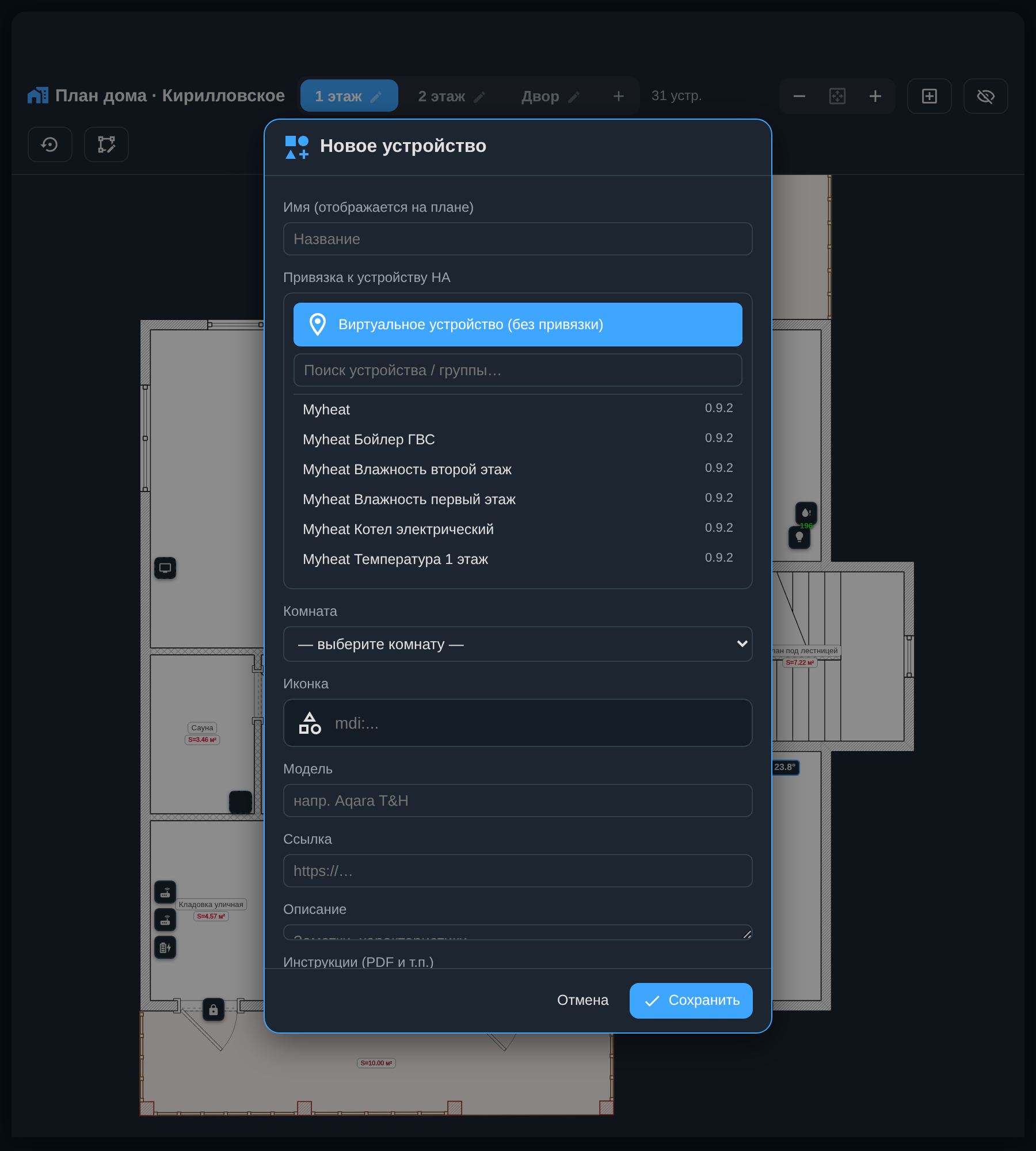Image resolution: width=1036 pixels, height=1151 pixels.
Task: Fit plan to screen icon
Action: (x=837, y=96)
